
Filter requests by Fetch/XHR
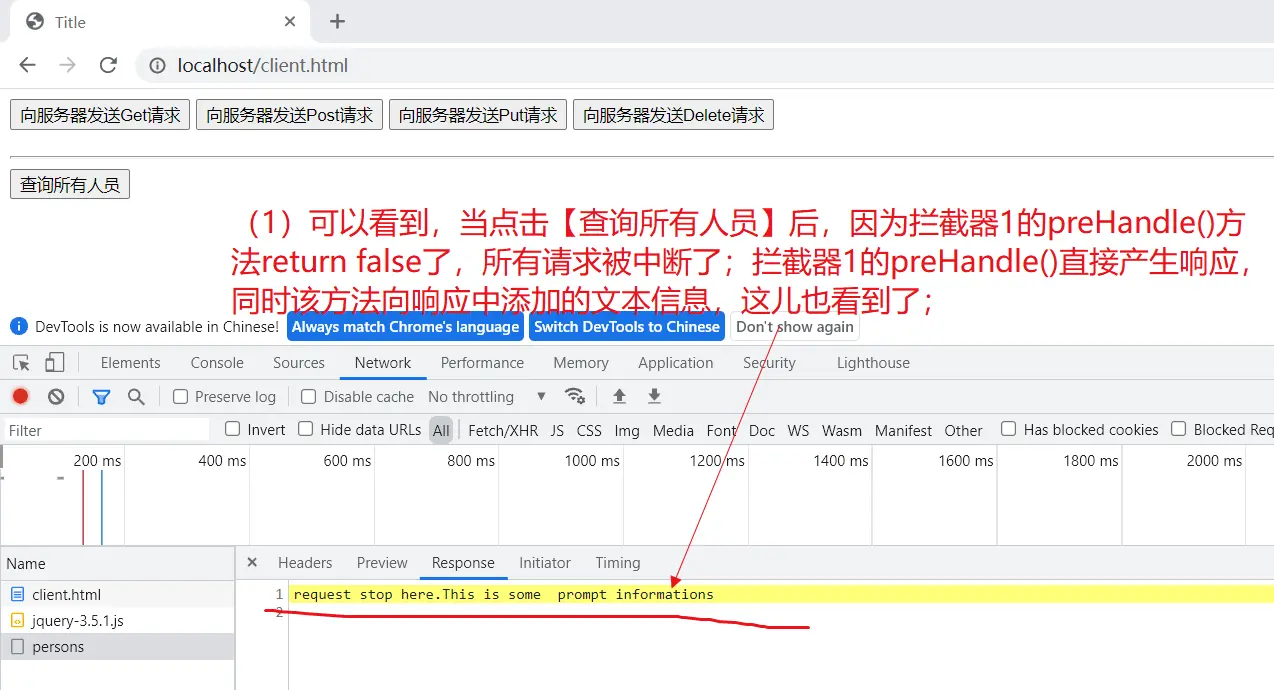point(503,430)
